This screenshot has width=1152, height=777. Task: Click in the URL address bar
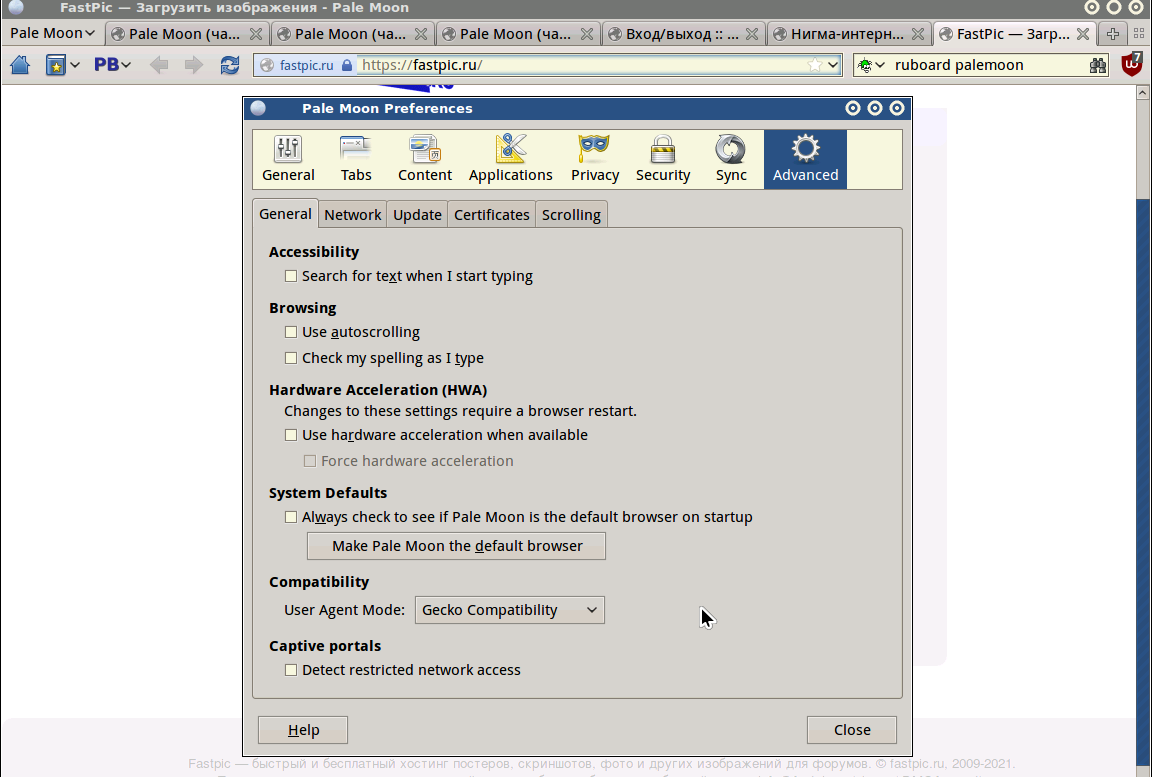click(x=580, y=65)
